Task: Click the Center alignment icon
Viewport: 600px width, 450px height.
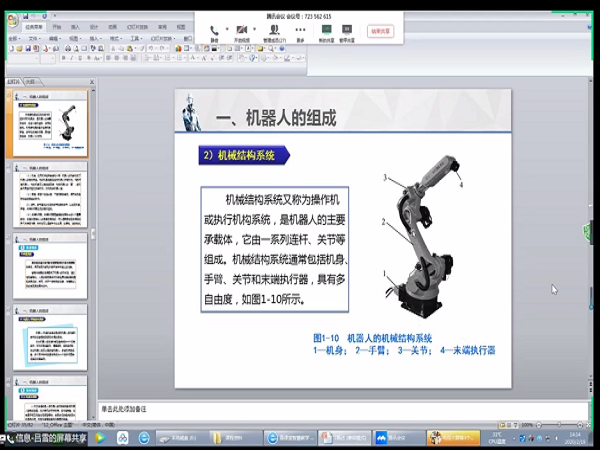Action: pyautogui.click(x=117, y=58)
